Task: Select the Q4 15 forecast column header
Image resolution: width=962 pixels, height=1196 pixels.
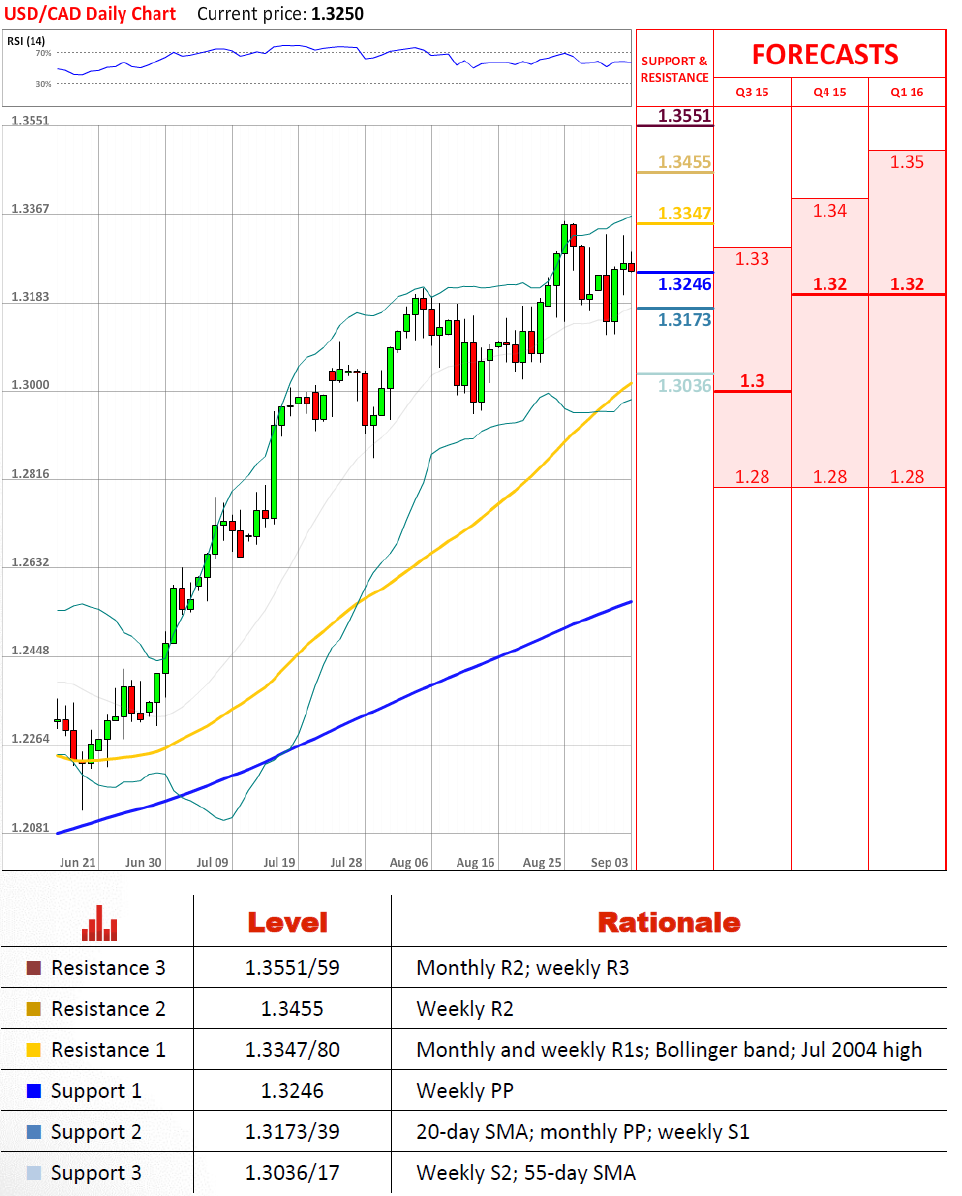Action: pos(830,92)
